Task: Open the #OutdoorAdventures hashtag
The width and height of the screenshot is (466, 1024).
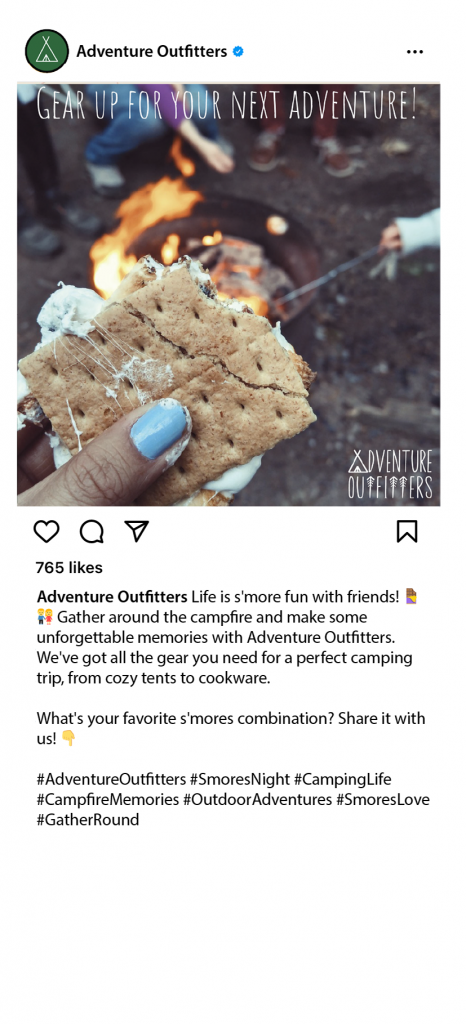Action: pyautogui.click(x=258, y=799)
